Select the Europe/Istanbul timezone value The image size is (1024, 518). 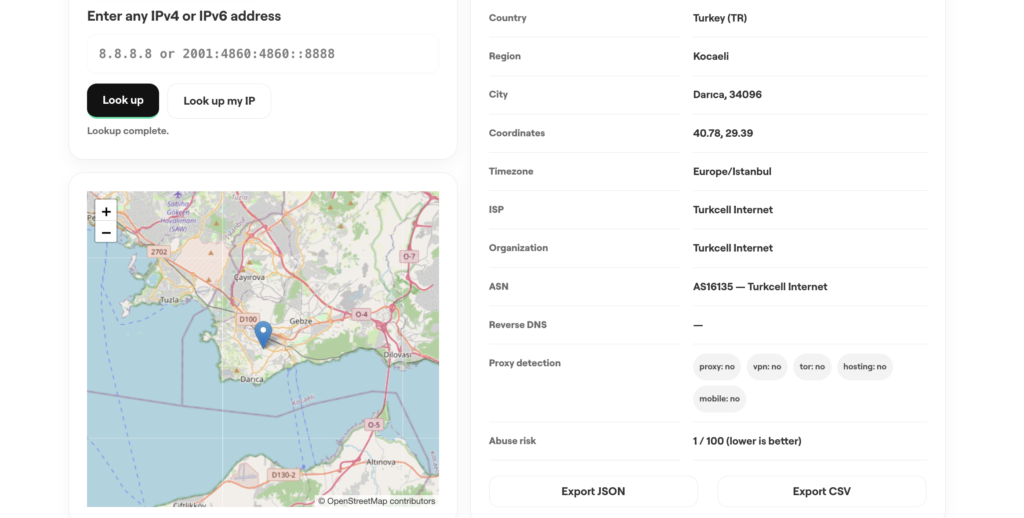[732, 171]
